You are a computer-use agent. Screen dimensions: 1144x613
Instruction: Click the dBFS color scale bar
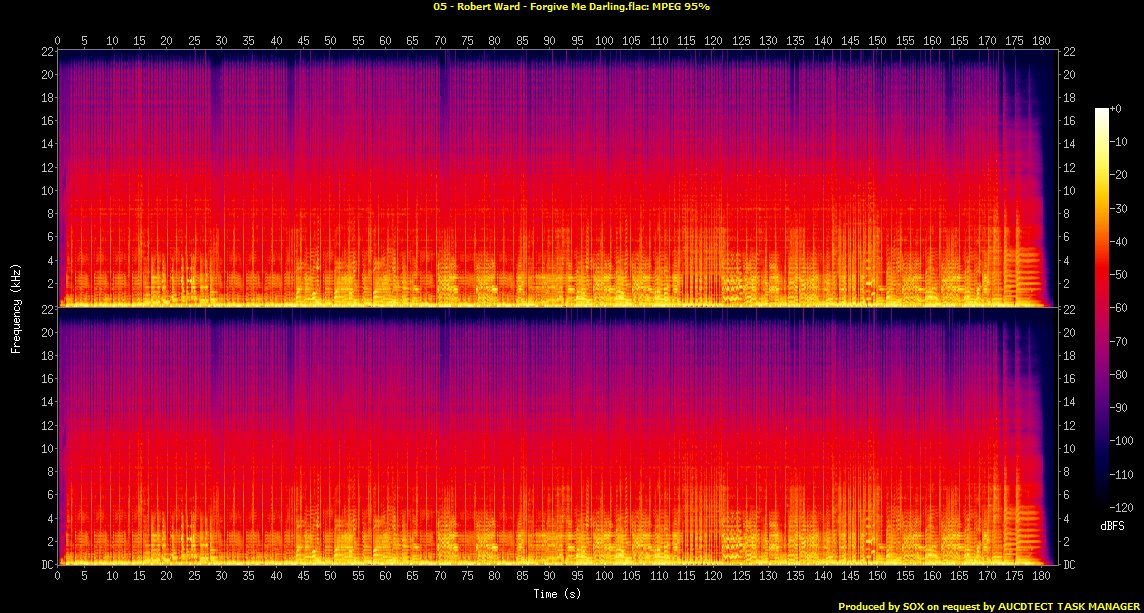[x=1102, y=308]
